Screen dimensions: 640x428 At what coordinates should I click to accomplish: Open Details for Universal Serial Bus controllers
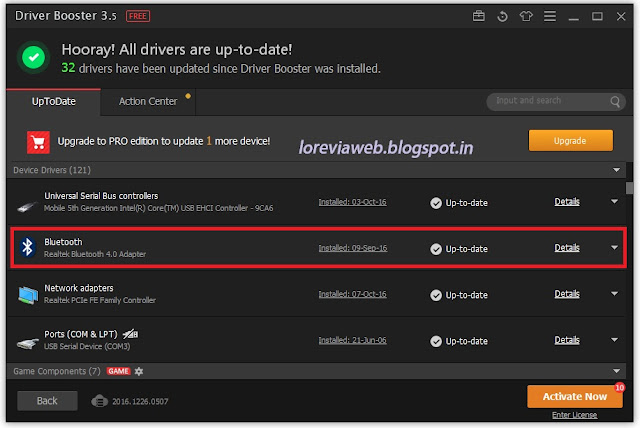[x=567, y=202]
